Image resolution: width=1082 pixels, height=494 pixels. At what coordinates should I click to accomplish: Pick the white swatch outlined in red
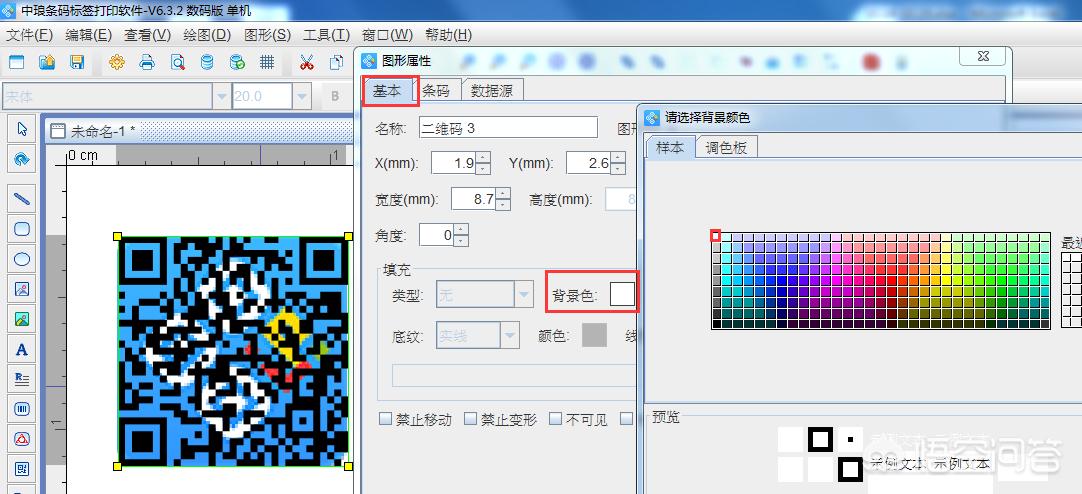716,236
